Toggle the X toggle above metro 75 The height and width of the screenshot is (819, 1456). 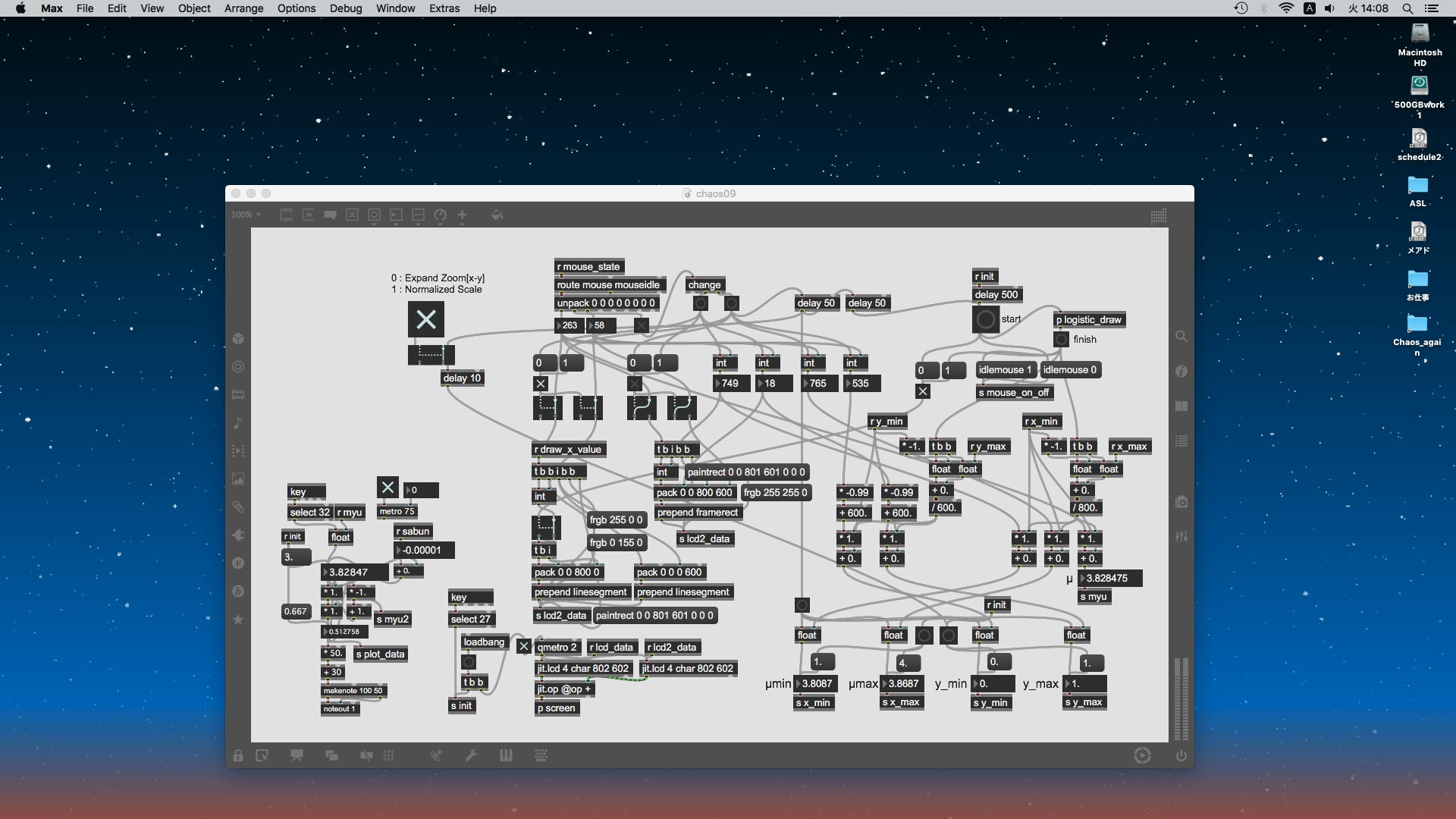(388, 487)
